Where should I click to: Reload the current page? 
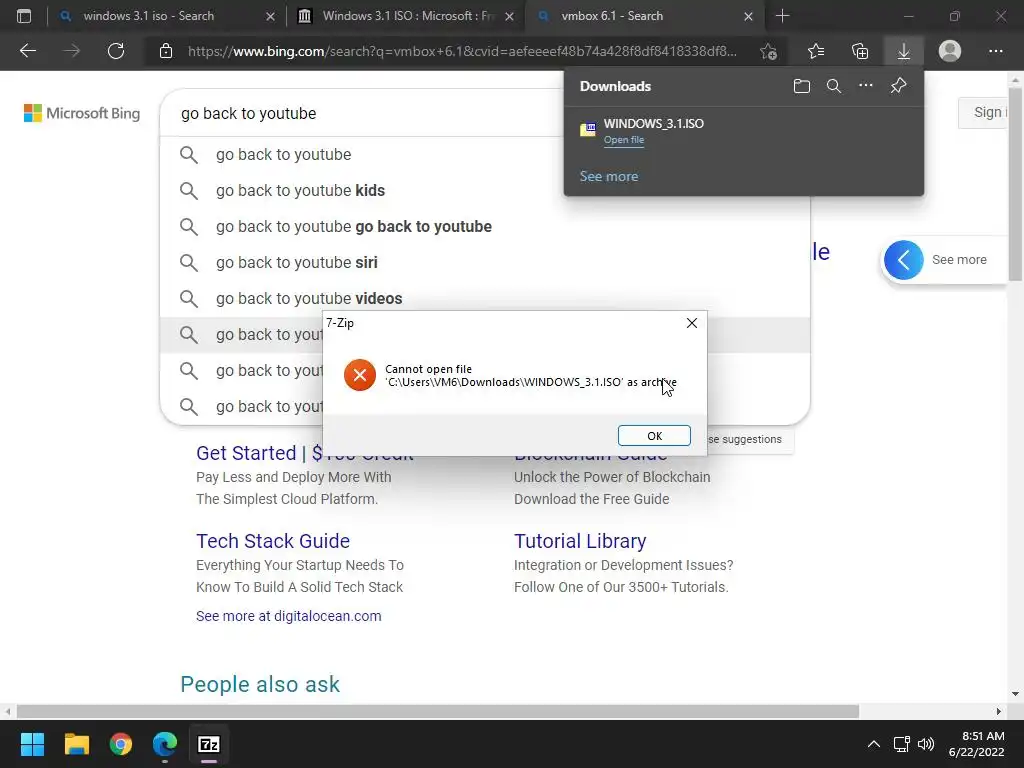click(x=116, y=51)
